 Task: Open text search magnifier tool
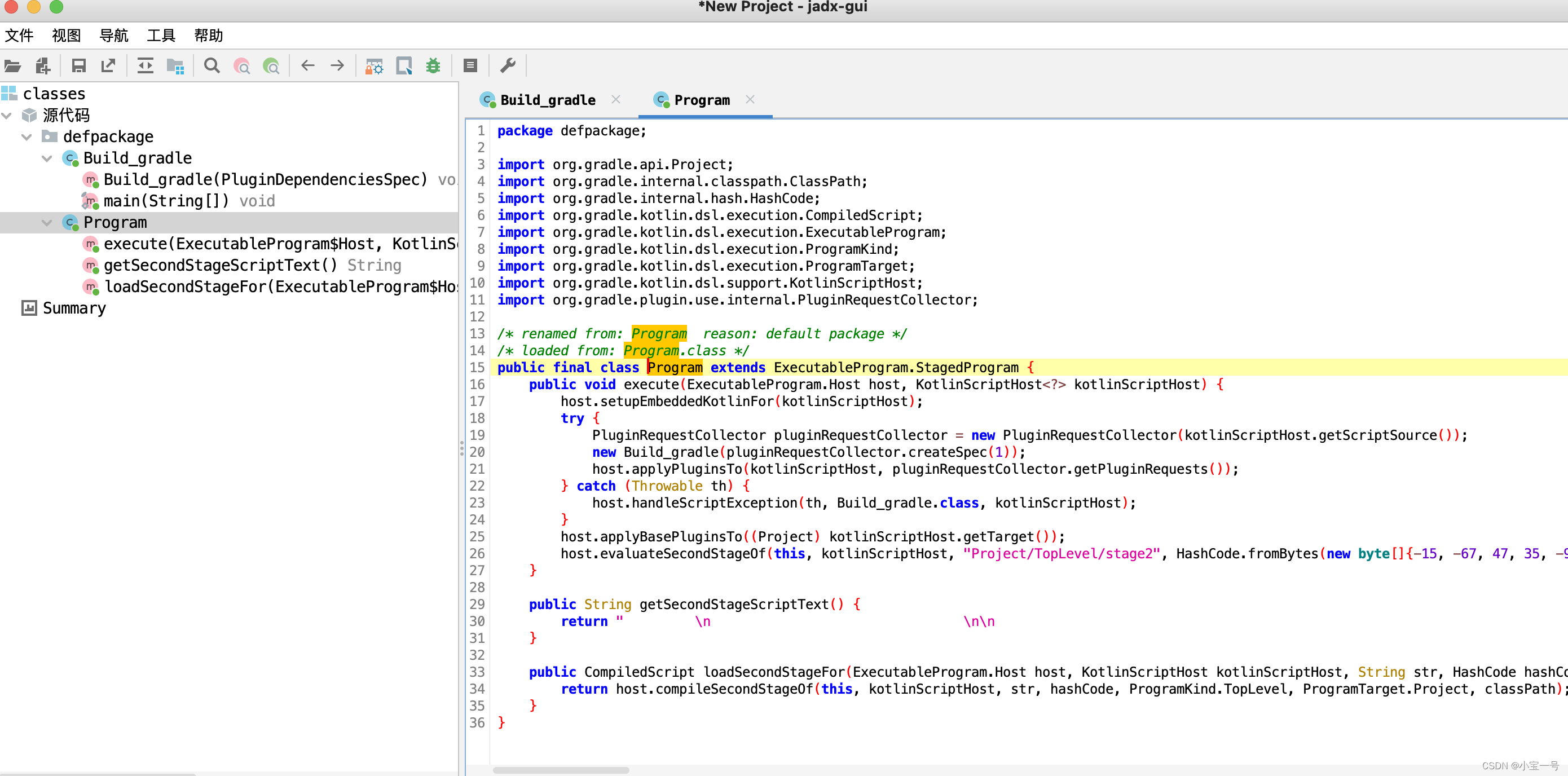point(212,66)
